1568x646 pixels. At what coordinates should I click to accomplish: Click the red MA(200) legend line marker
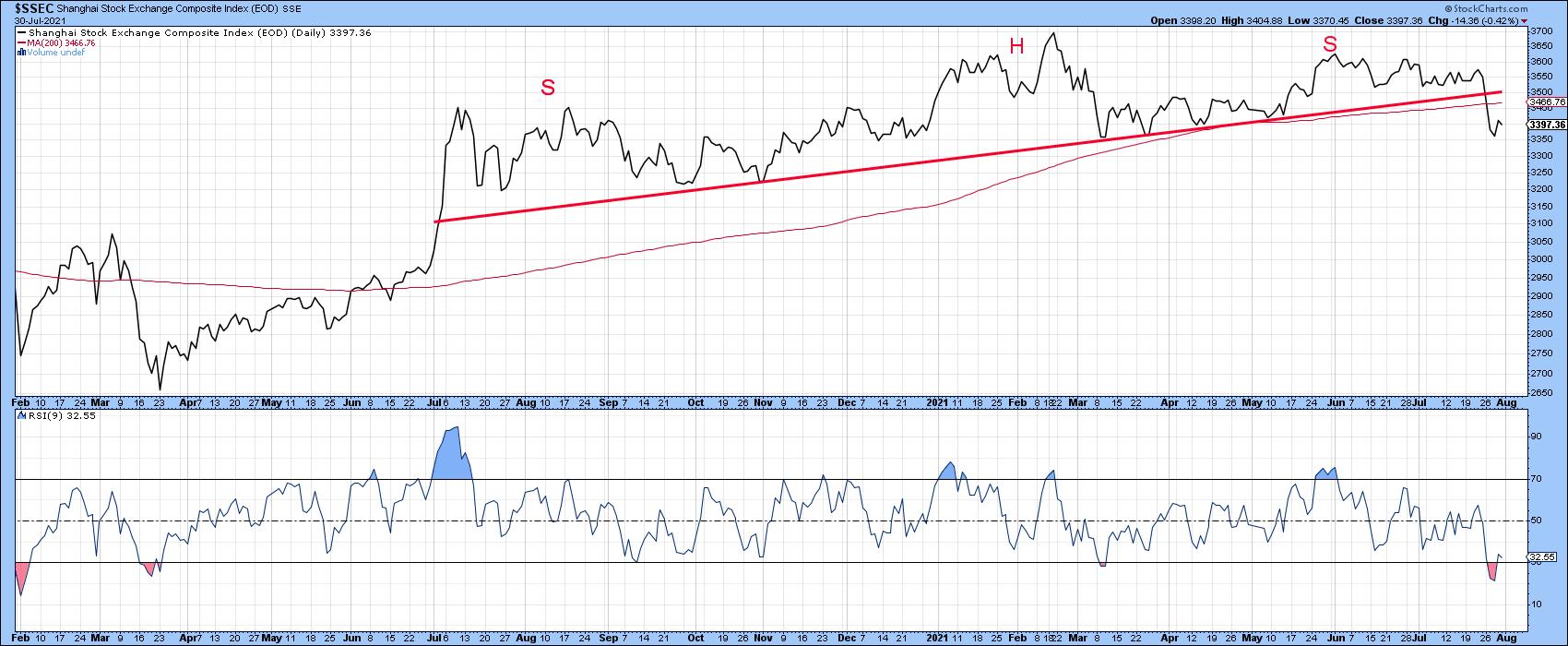(20, 42)
